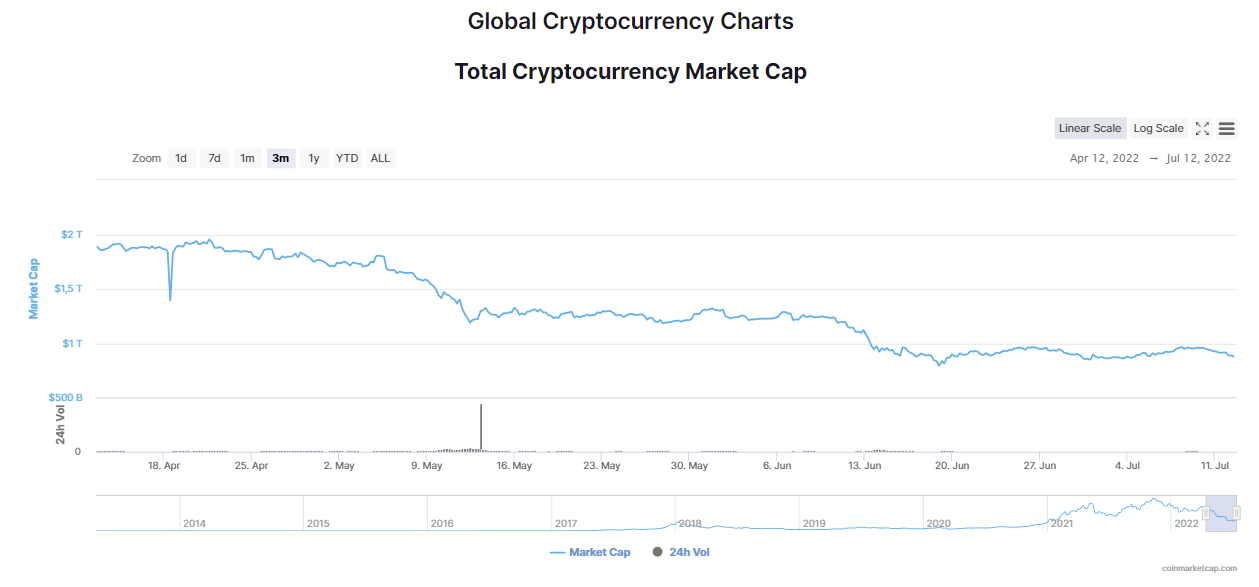Choose the YTD zoom range

[347, 158]
